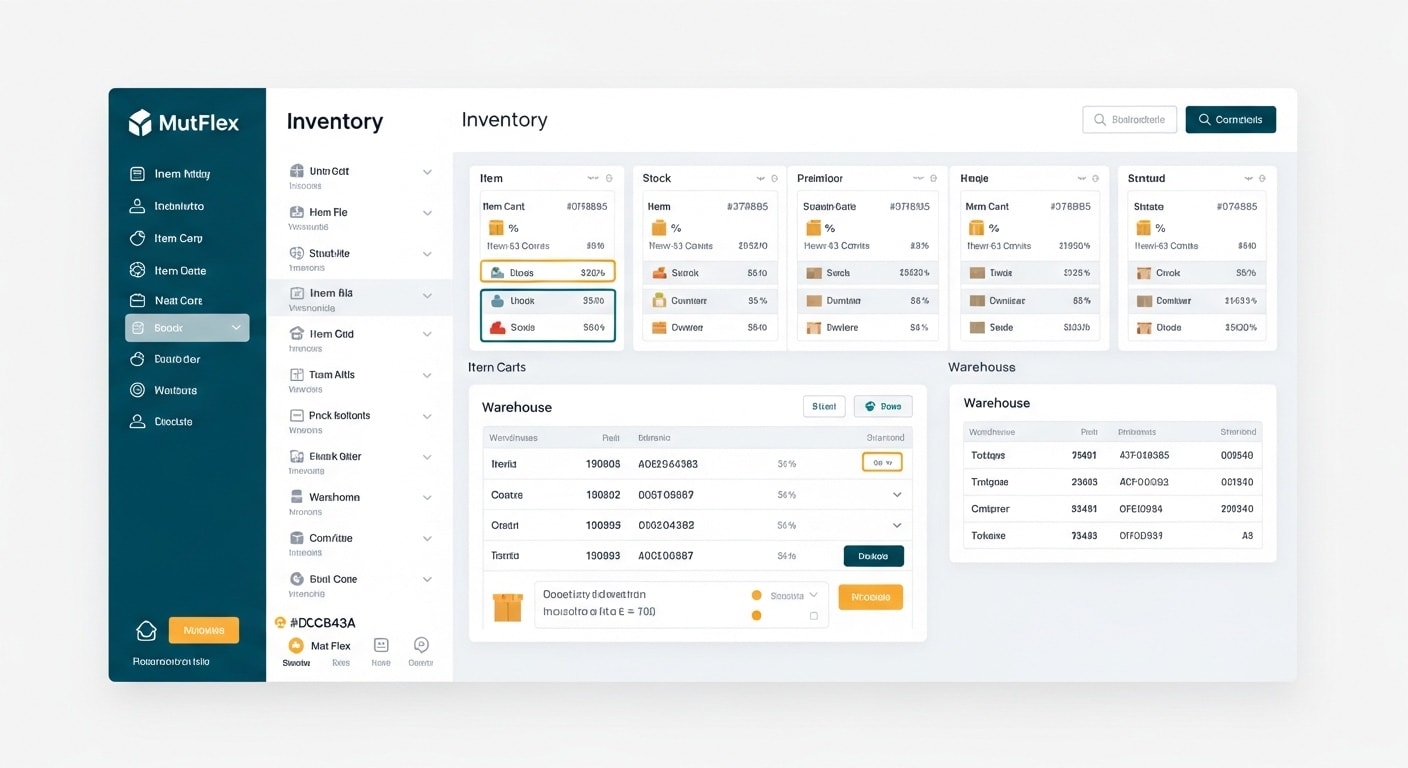1408x768 pixels.
Task: Switch to the Swotw bottom tab
Action: click(296, 662)
